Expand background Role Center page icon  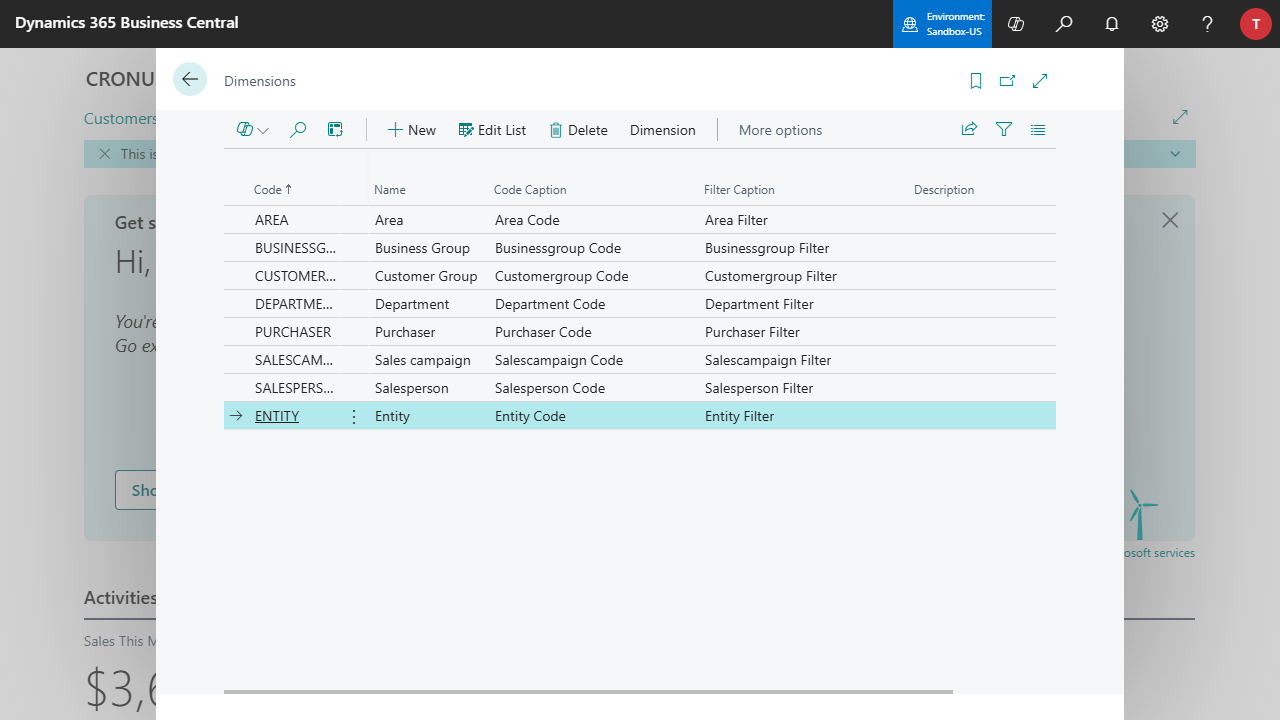[x=1180, y=117]
